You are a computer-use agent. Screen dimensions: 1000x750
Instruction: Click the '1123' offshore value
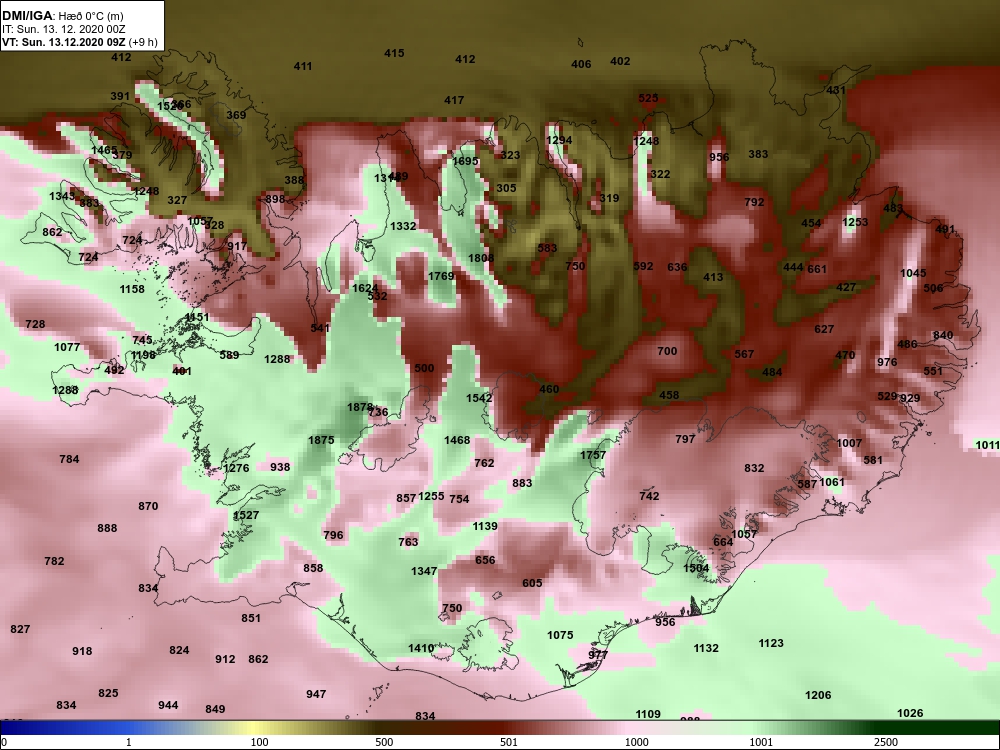pyautogui.click(x=771, y=643)
